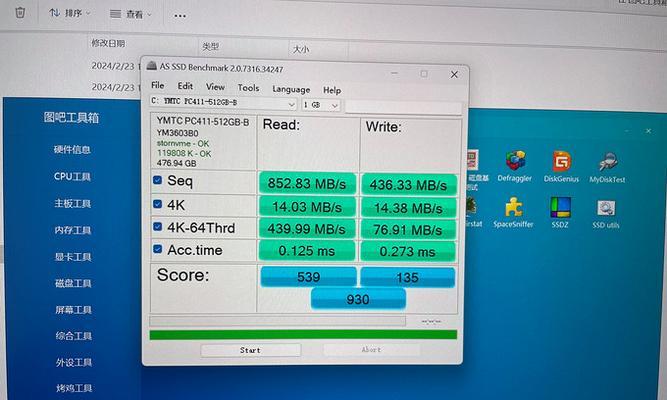Click the 大小 column header in Explorer
The height and width of the screenshot is (400, 667).
(301, 49)
